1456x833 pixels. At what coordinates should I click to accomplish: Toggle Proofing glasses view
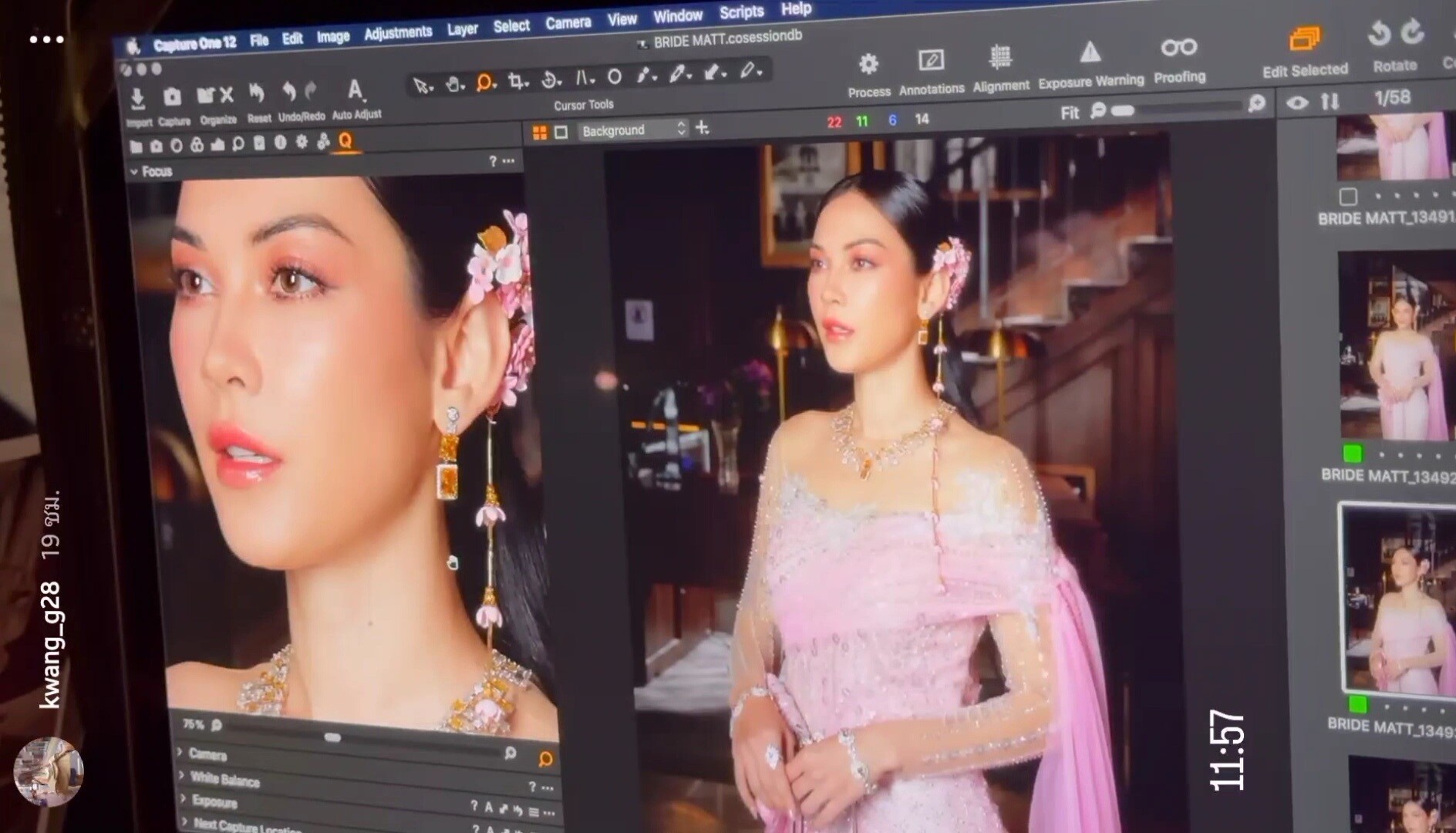1178,49
